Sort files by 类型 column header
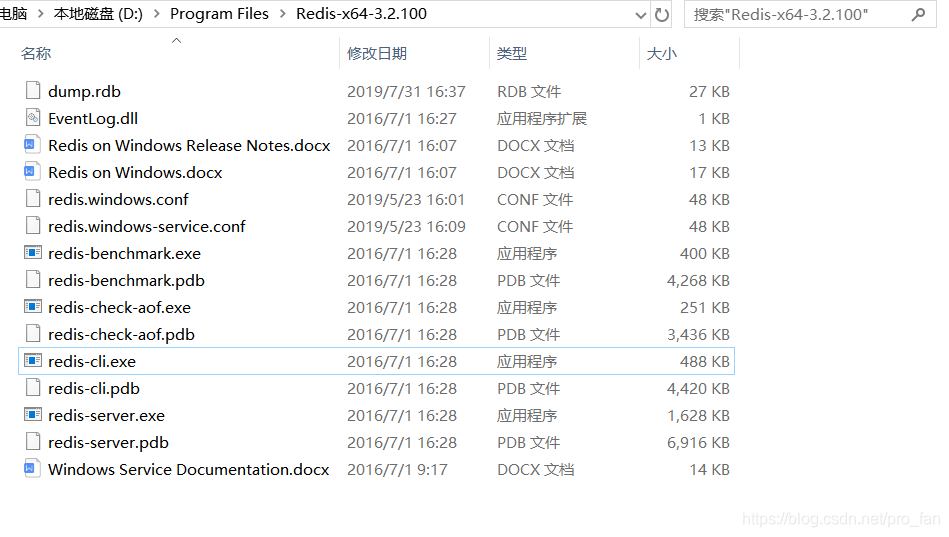 [512, 54]
